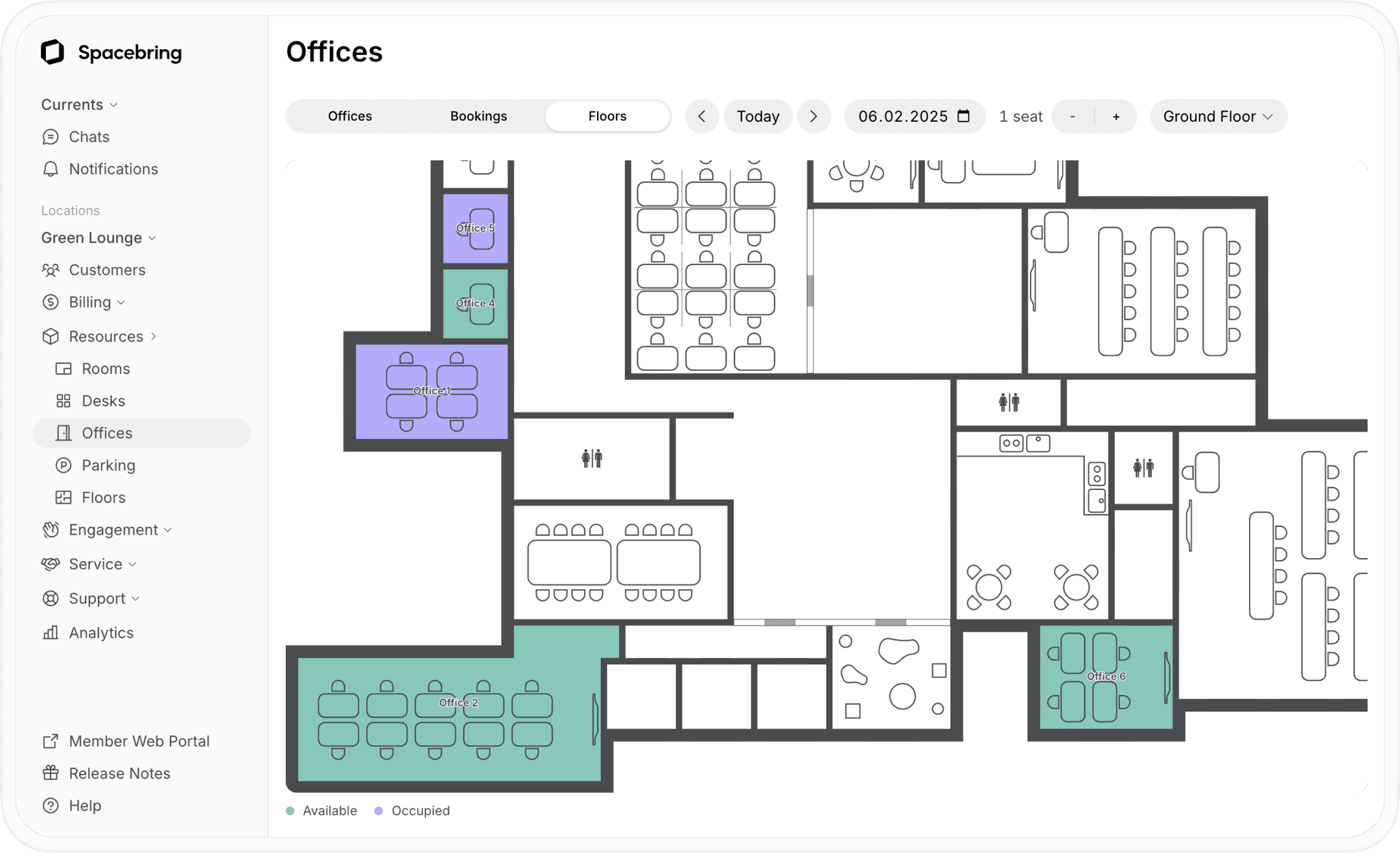Image resolution: width=1400 pixels, height=853 pixels.
Task: Collapse the Resources section chevron
Action: pos(154,336)
